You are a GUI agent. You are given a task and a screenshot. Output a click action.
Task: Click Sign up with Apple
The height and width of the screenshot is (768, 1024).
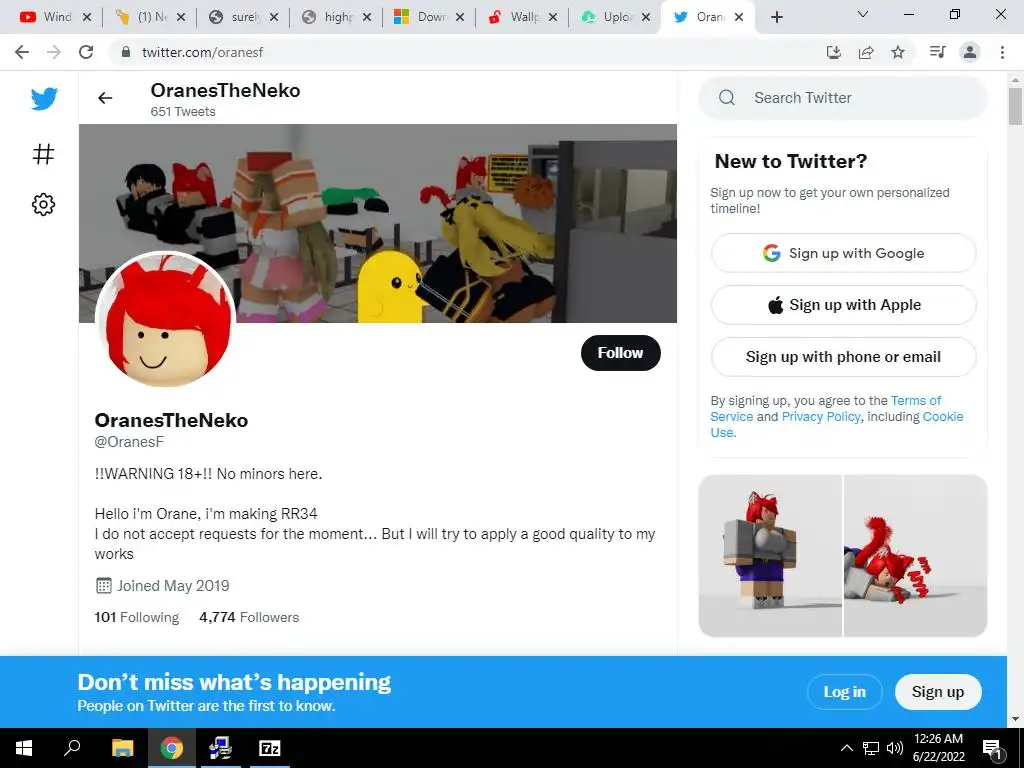click(x=843, y=305)
